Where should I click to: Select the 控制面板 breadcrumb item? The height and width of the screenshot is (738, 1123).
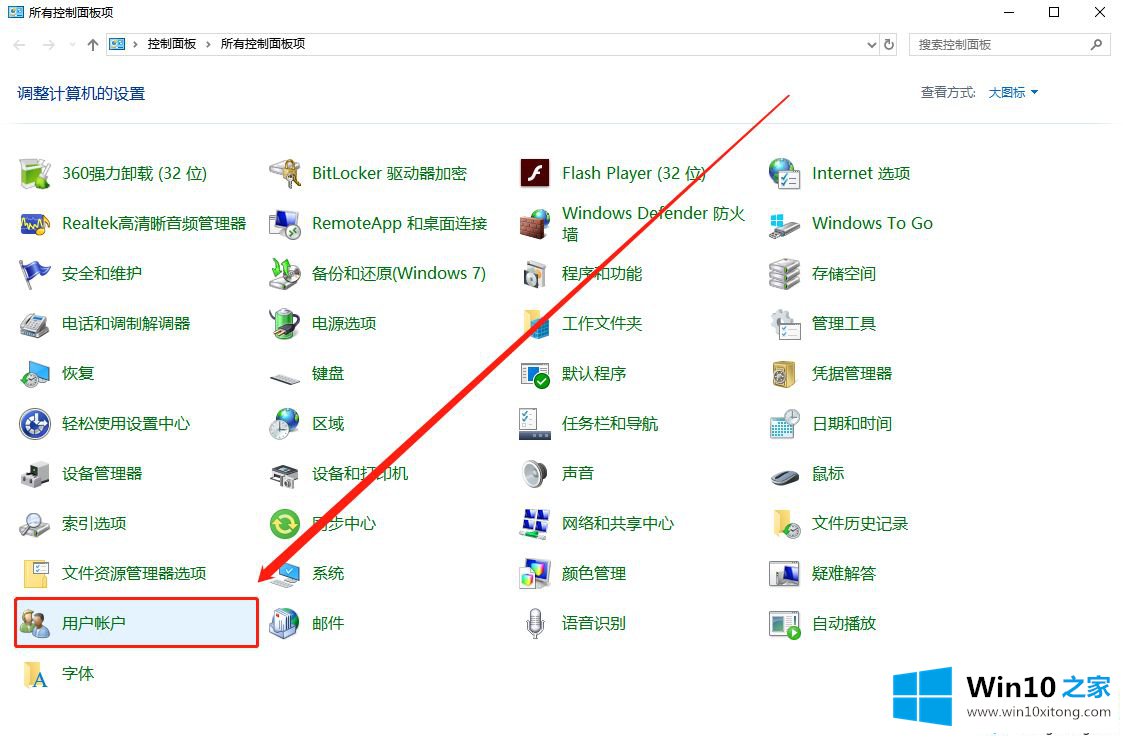(x=172, y=44)
